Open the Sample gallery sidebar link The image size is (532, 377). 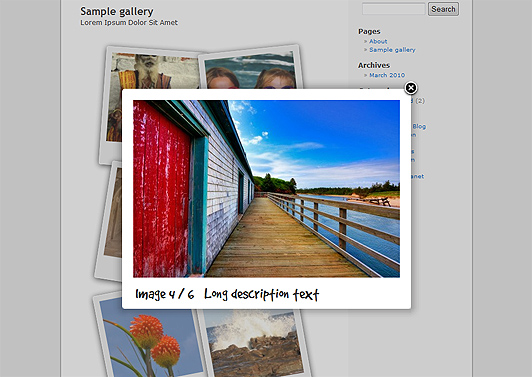pyautogui.click(x=392, y=50)
